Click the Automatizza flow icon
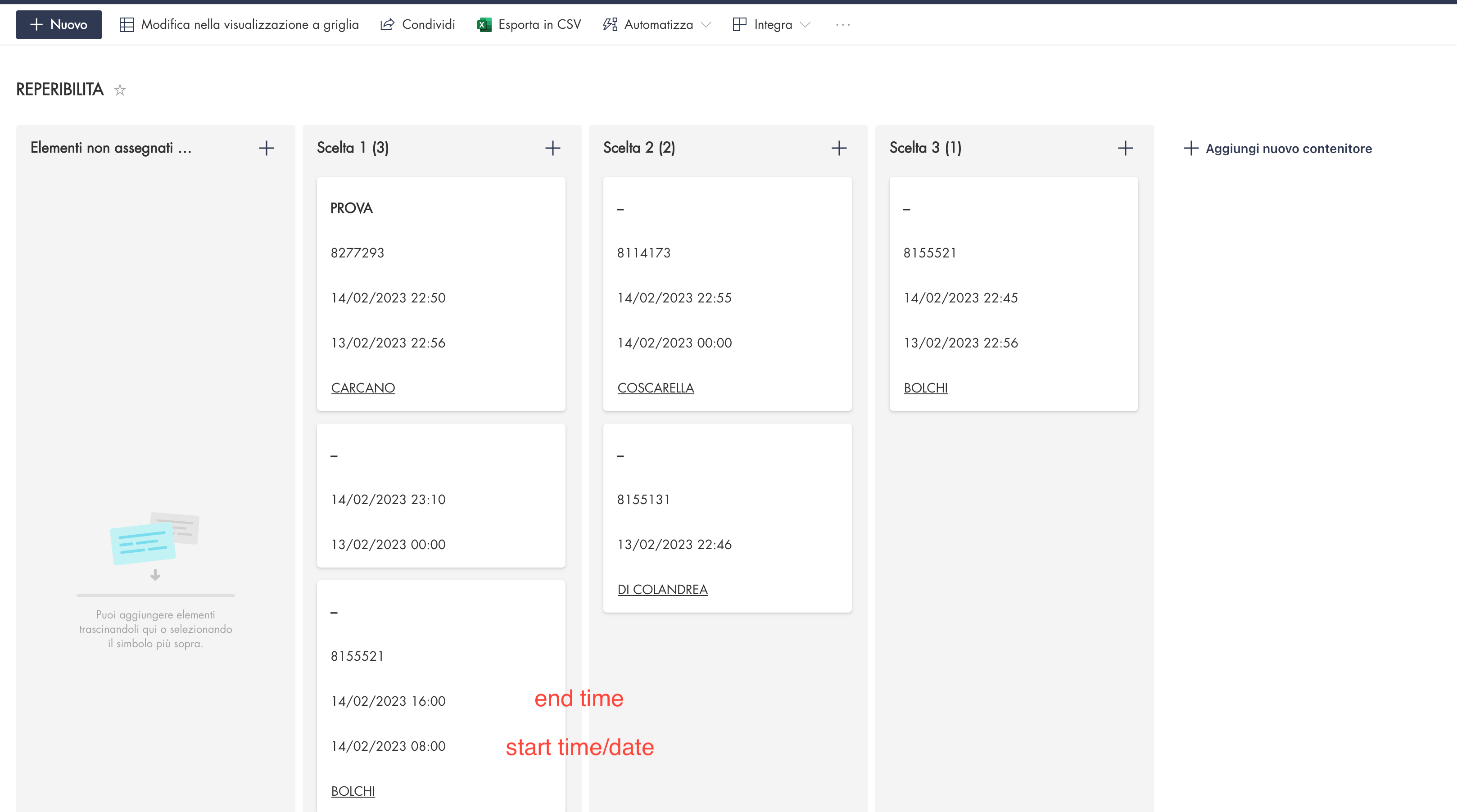The image size is (1457, 812). (610, 24)
